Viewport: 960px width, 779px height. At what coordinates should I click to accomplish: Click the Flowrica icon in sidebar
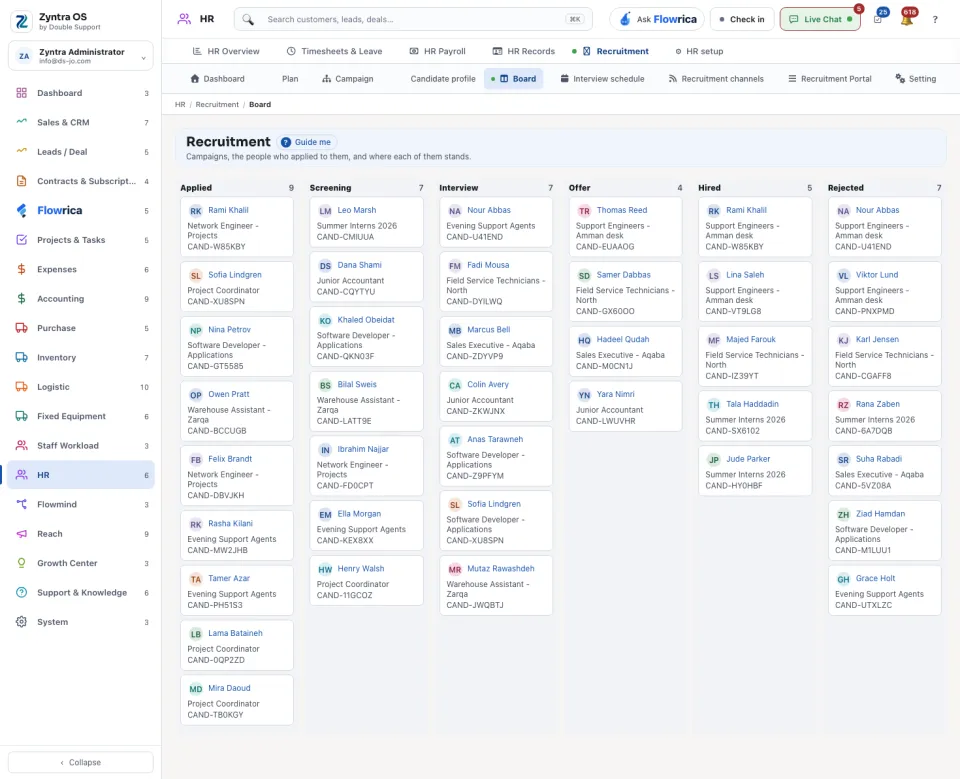pos(21,211)
